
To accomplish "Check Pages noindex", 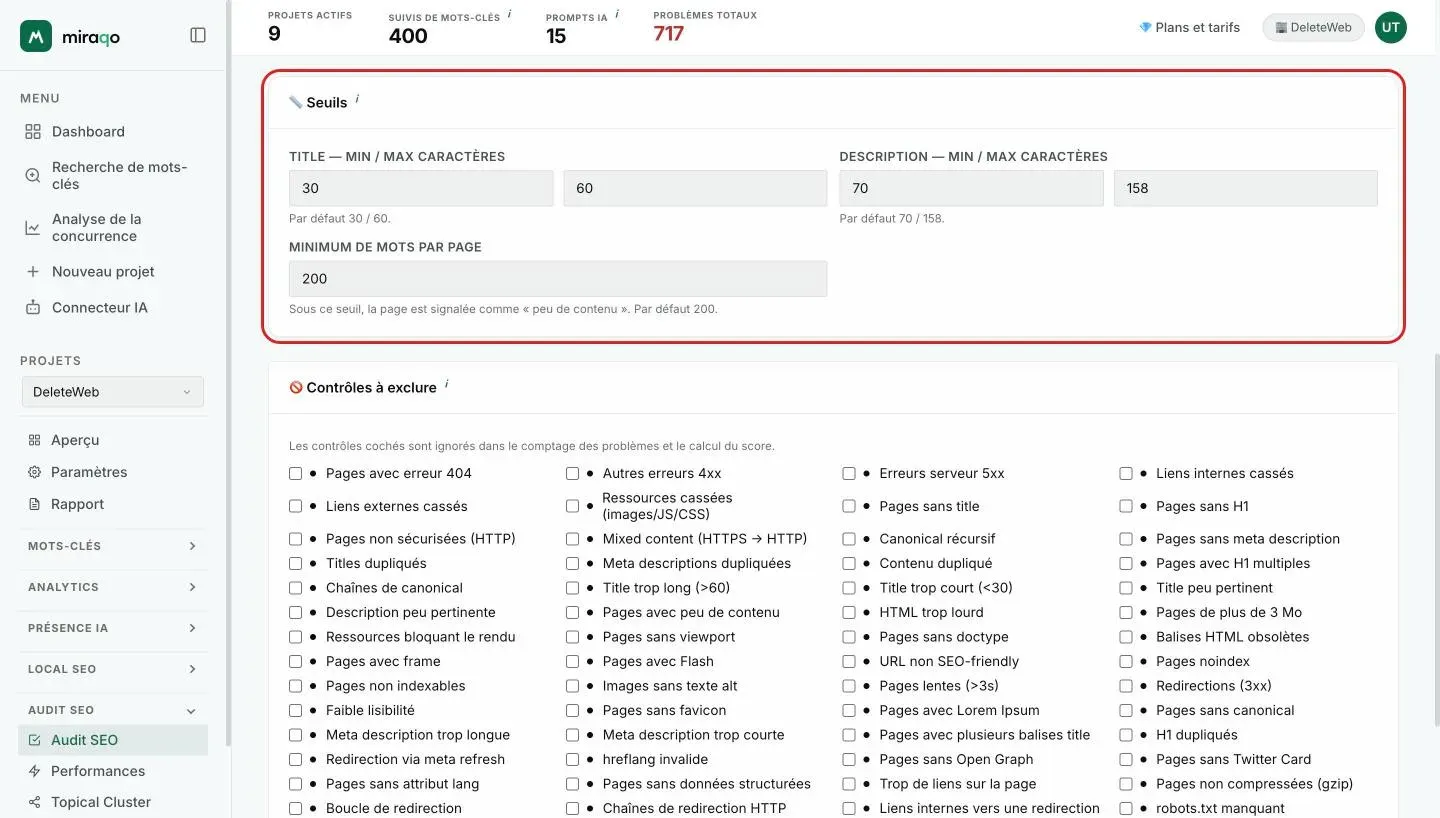I will pyautogui.click(x=1126, y=661).
